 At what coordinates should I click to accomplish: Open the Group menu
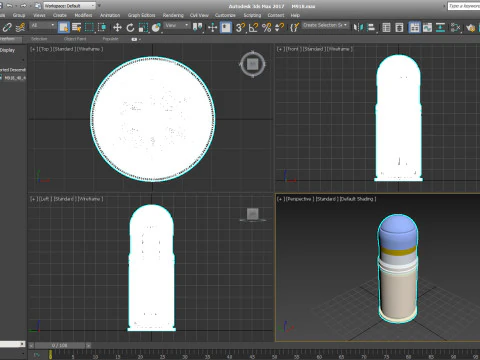click(19, 15)
